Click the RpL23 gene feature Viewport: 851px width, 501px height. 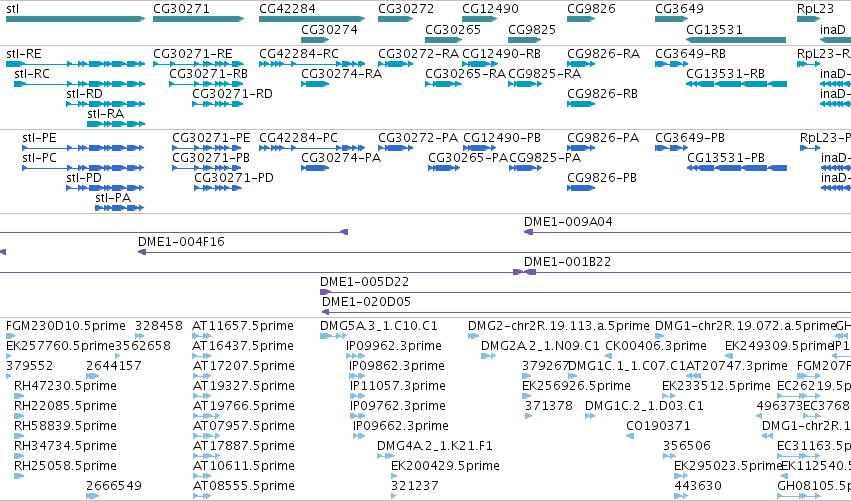point(808,19)
